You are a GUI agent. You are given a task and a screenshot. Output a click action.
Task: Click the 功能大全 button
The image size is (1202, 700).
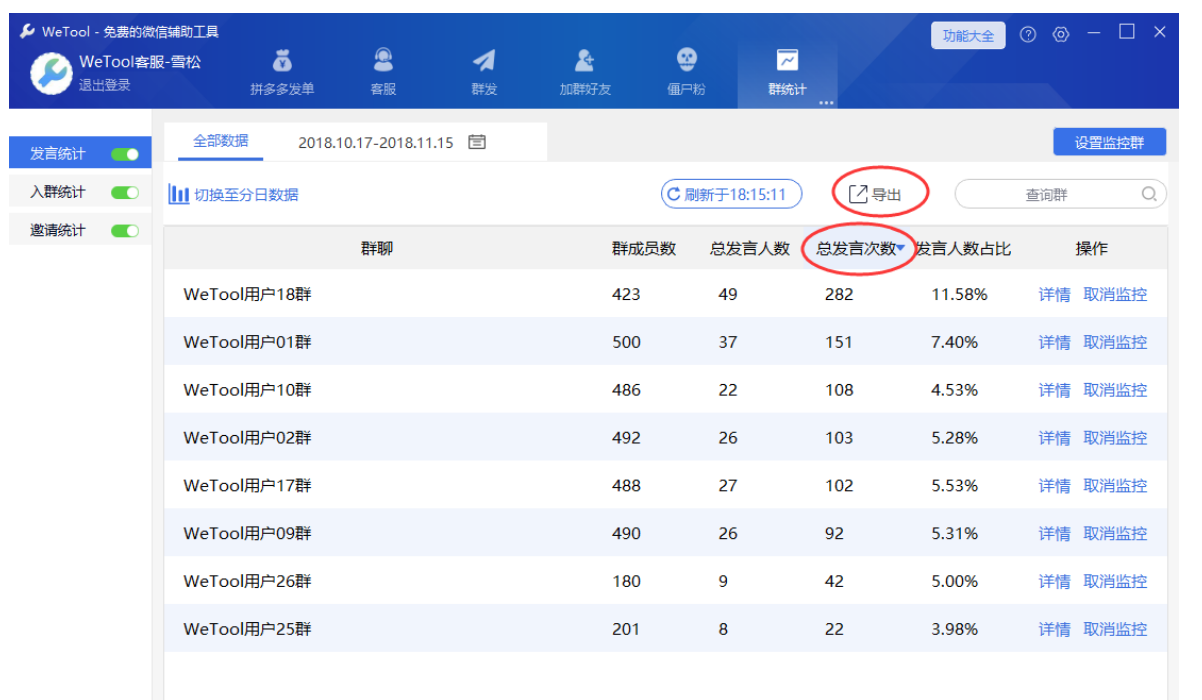tap(968, 36)
